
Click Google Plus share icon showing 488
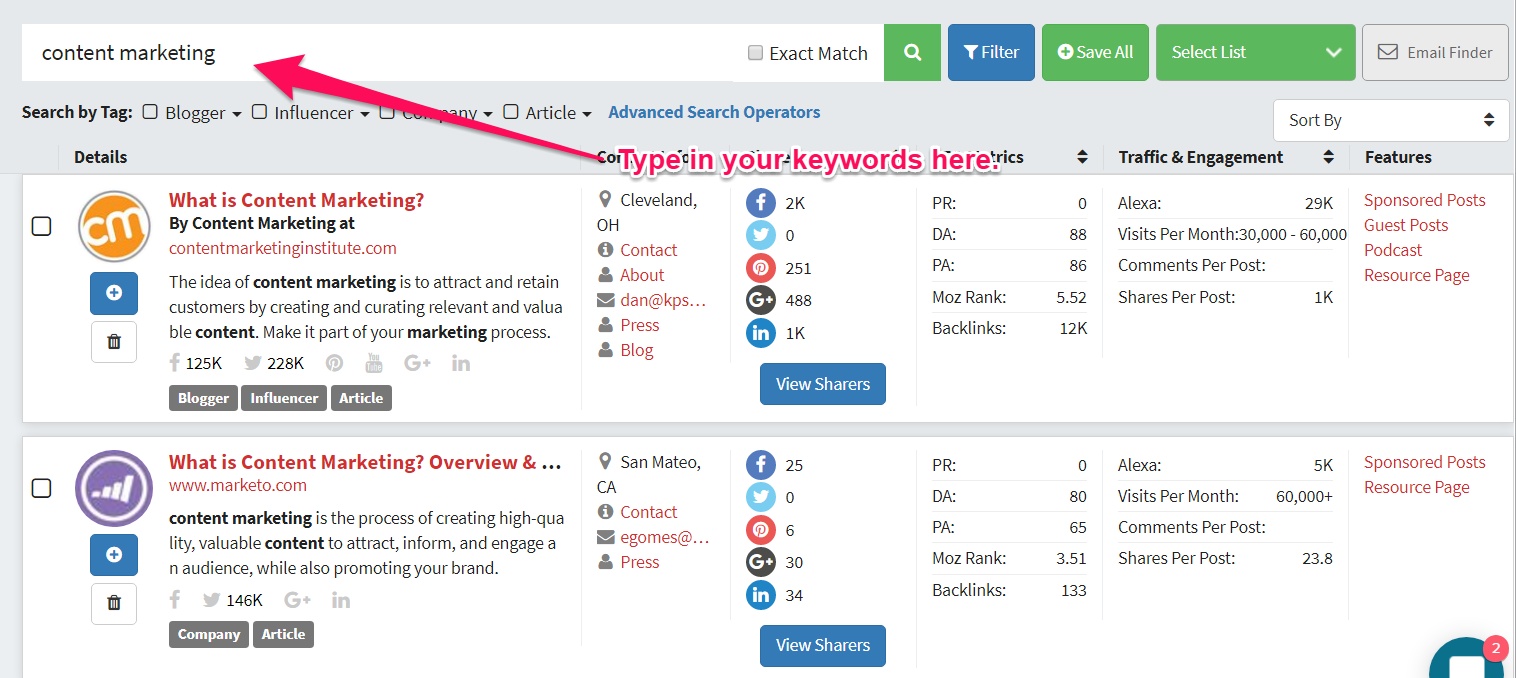(761, 300)
